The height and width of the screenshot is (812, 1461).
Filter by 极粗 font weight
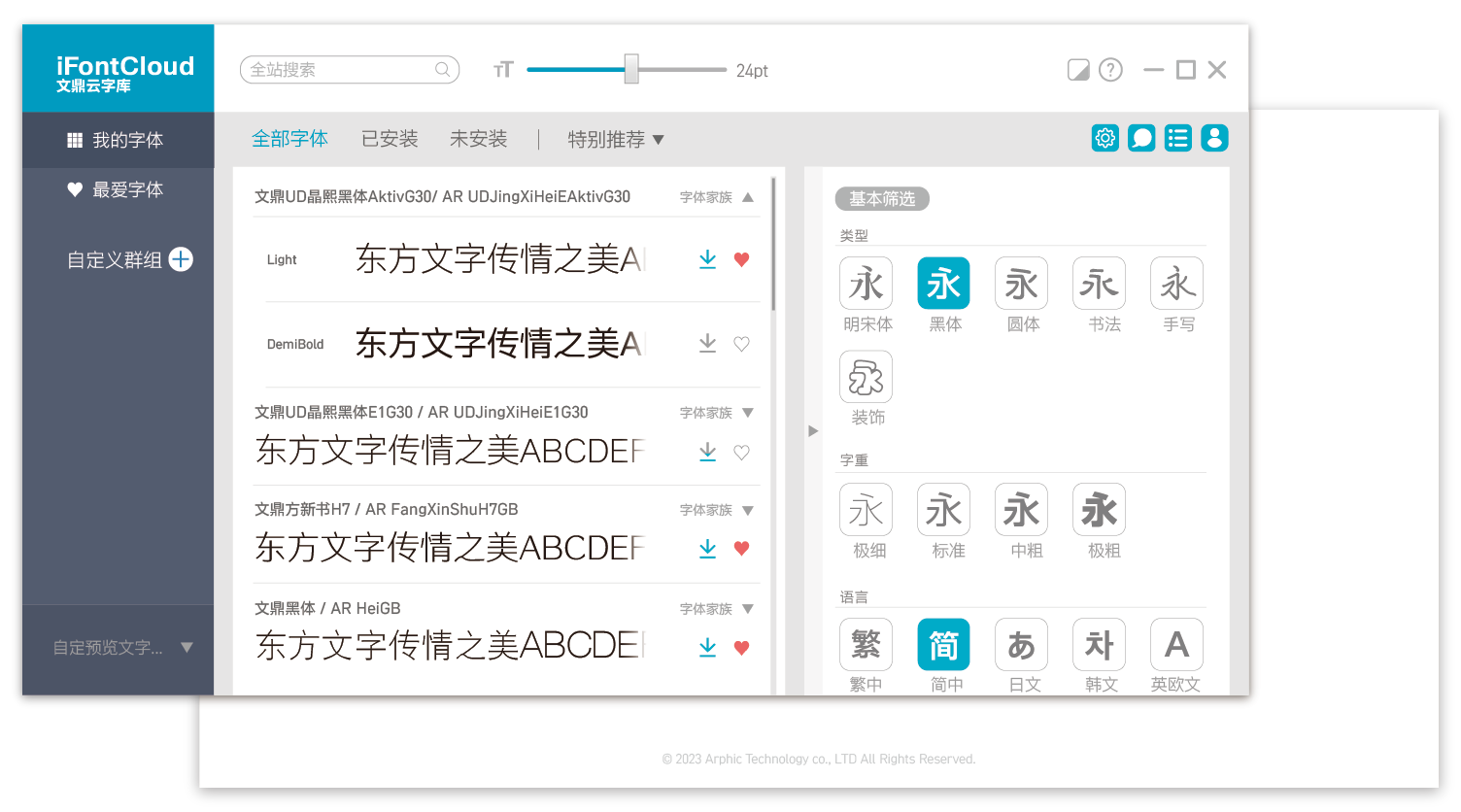tap(1100, 510)
